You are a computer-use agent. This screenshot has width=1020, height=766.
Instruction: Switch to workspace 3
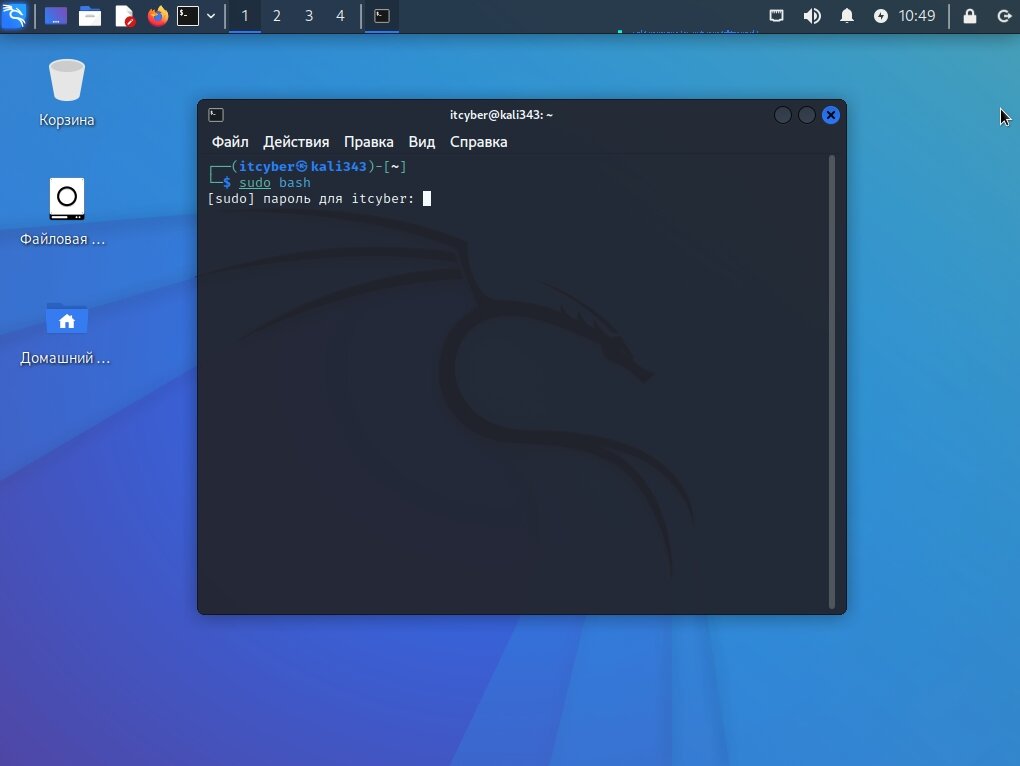(x=309, y=16)
